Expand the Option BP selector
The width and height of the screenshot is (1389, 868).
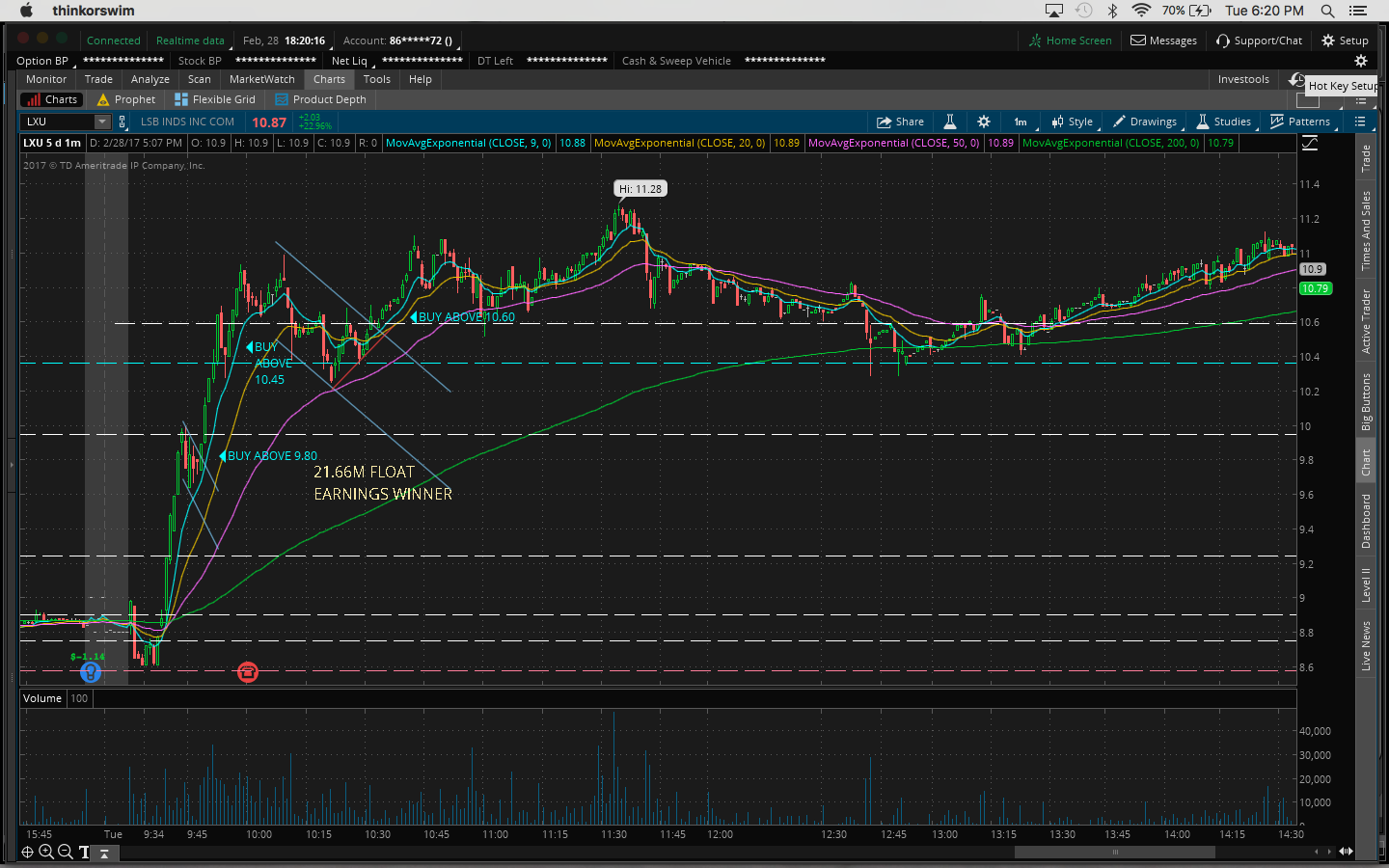click(x=44, y=61)
